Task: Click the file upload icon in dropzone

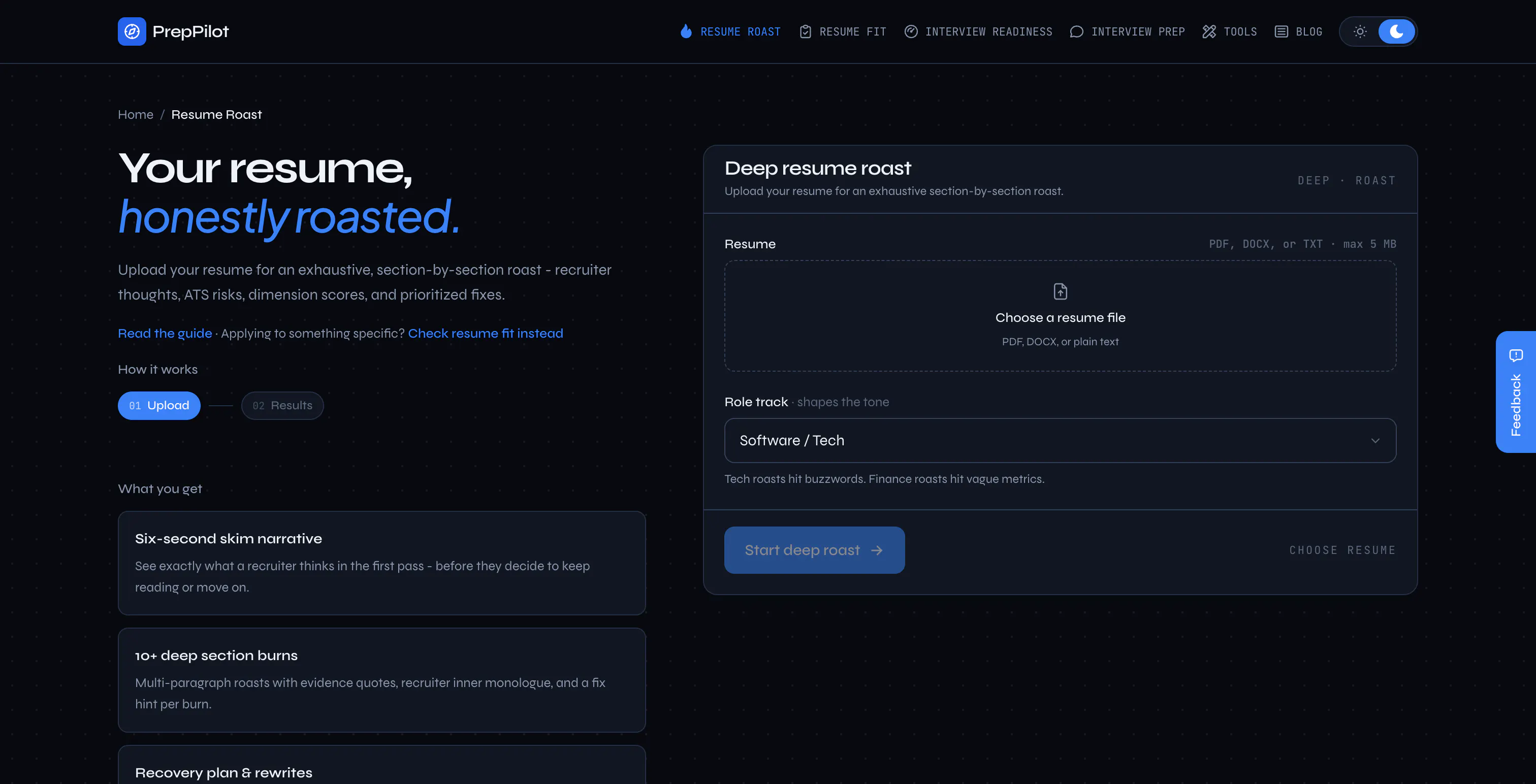Action: point(1060,291)
